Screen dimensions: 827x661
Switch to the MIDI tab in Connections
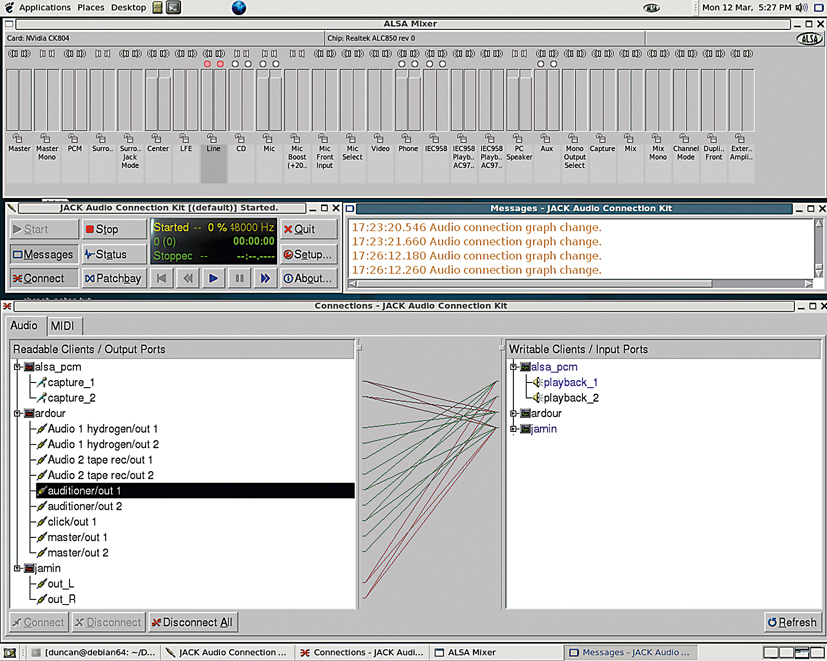[62, 325]
